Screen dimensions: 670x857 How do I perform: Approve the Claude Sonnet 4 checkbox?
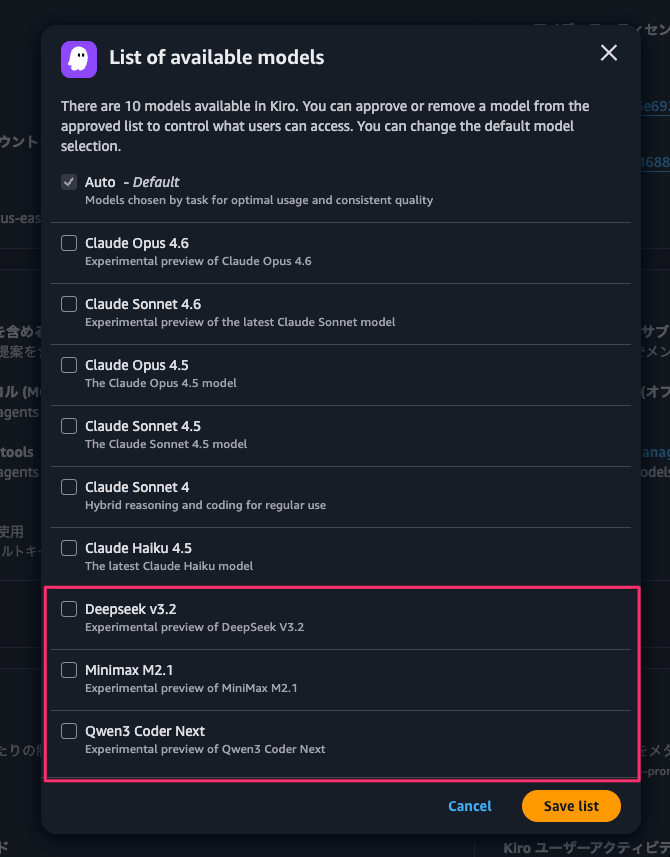click(69, 487)
